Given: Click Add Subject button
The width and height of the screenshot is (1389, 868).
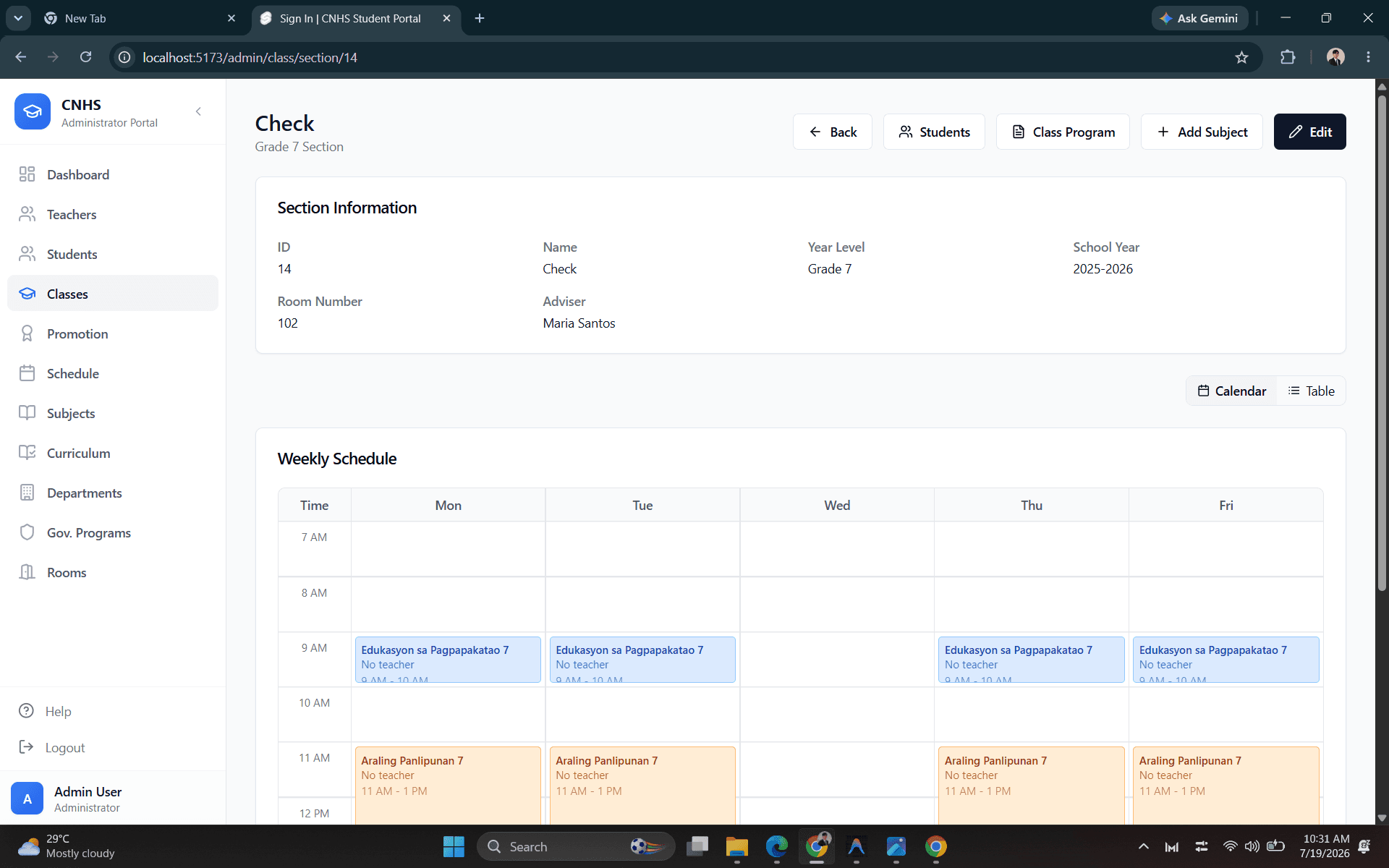Looking at the screenshot, I should click(1202, 132).
